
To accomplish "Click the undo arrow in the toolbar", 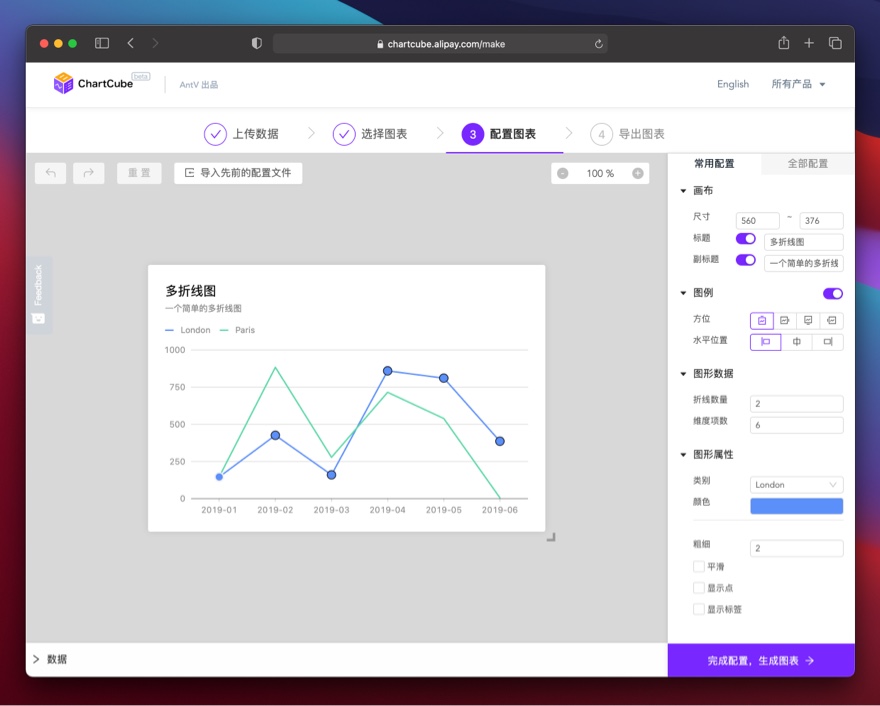I will 50,172.
